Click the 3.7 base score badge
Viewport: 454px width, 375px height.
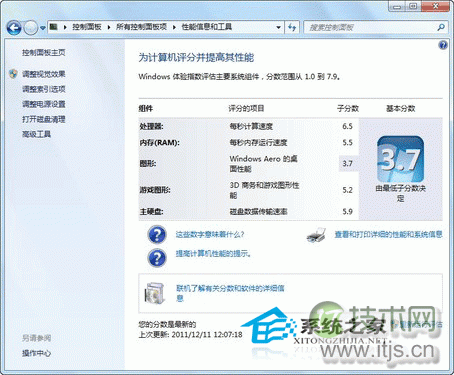point(400,159)
